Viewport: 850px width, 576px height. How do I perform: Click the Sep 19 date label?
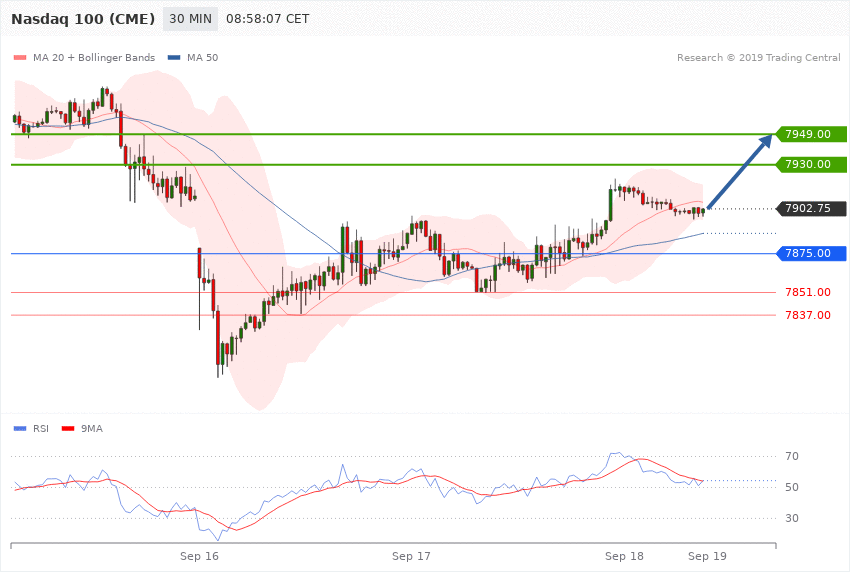tap(707, 556)
